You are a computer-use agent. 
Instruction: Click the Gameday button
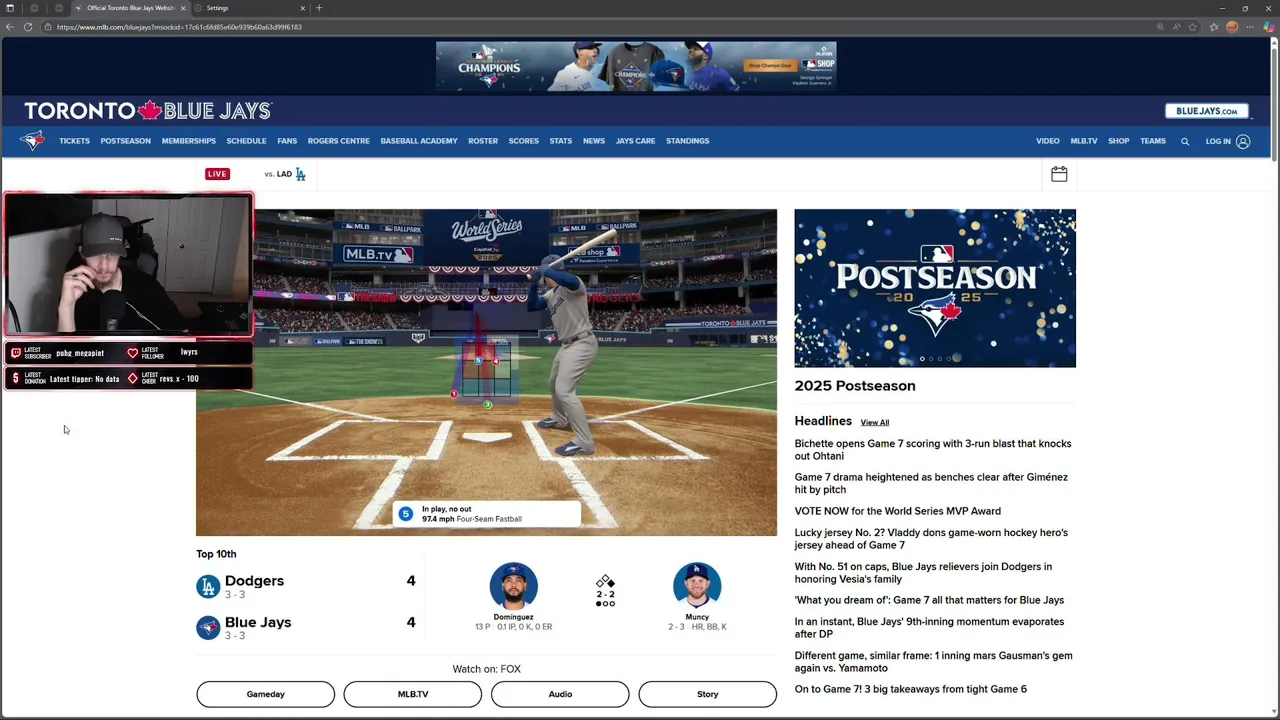coord(266,694)
